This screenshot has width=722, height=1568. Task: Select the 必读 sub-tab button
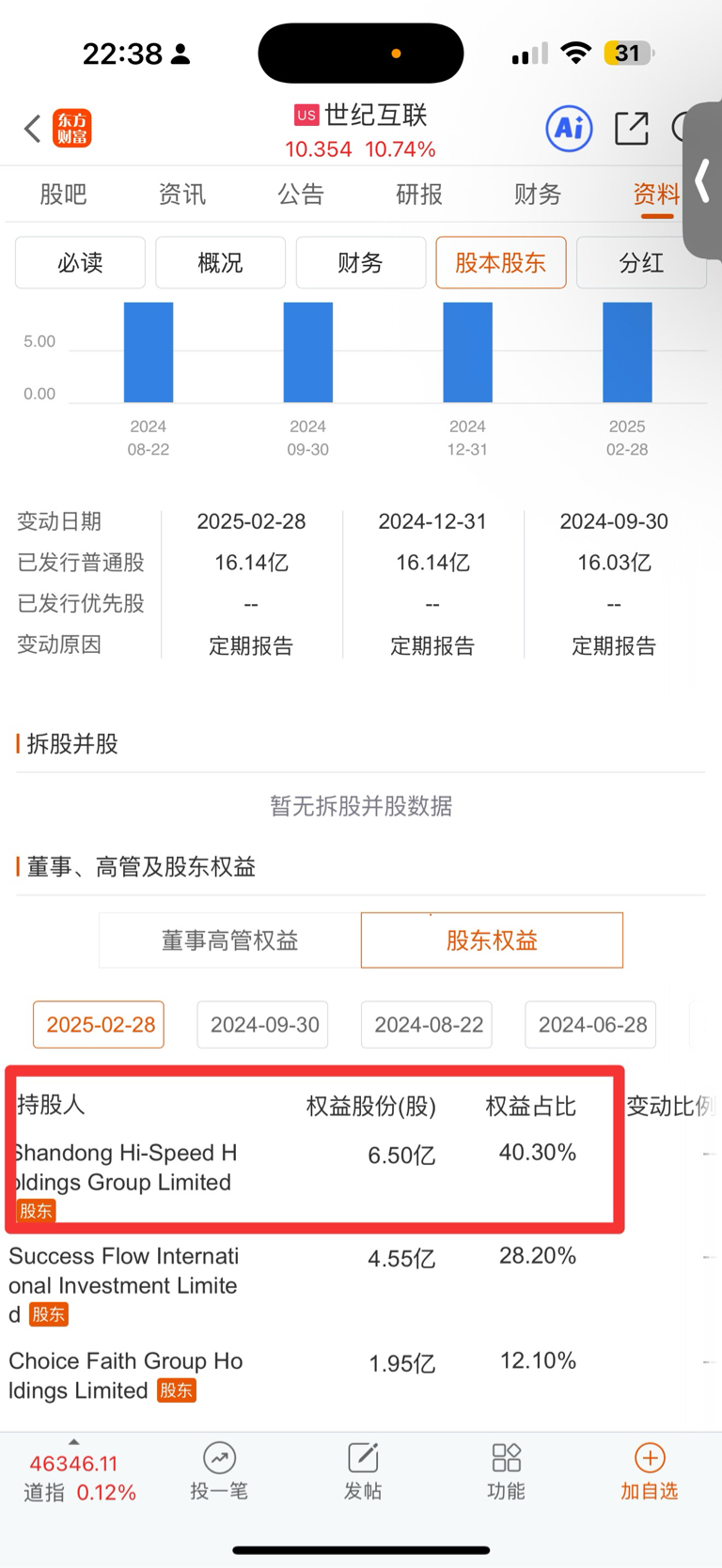coord(80,262)
